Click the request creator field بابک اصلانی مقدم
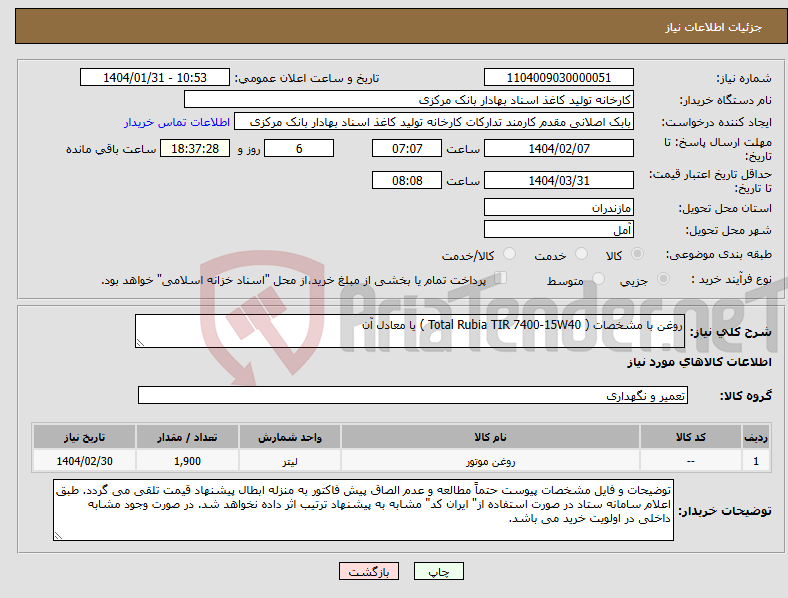This screenshot has width=788, height=598. coord(434,122)
